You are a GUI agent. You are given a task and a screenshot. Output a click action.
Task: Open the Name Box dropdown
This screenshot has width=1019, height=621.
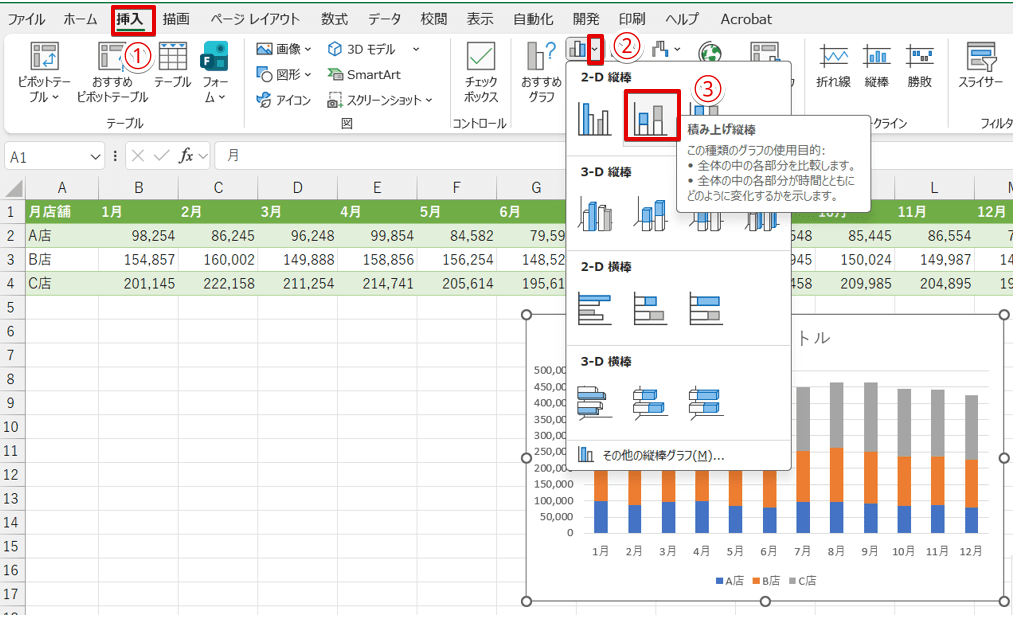click(x=96, y=156)
